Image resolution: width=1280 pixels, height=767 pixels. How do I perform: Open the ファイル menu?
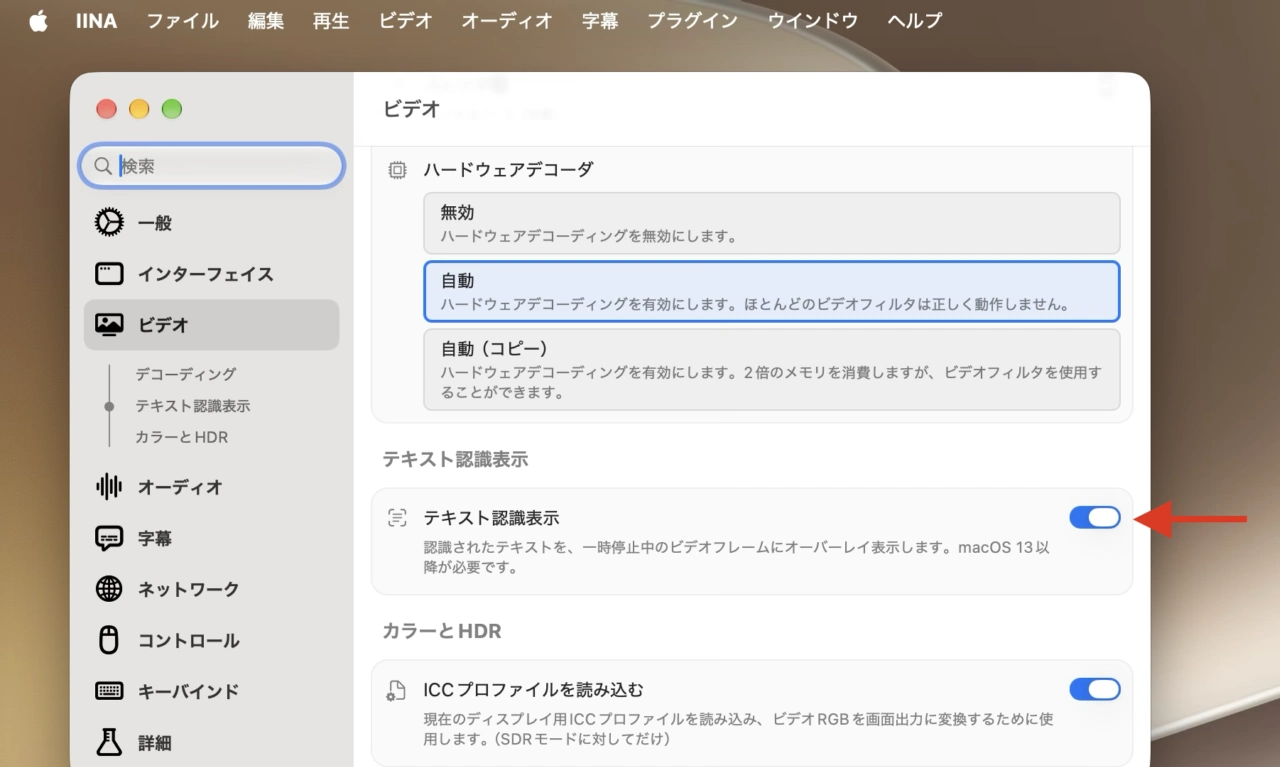tap(182, 21)
